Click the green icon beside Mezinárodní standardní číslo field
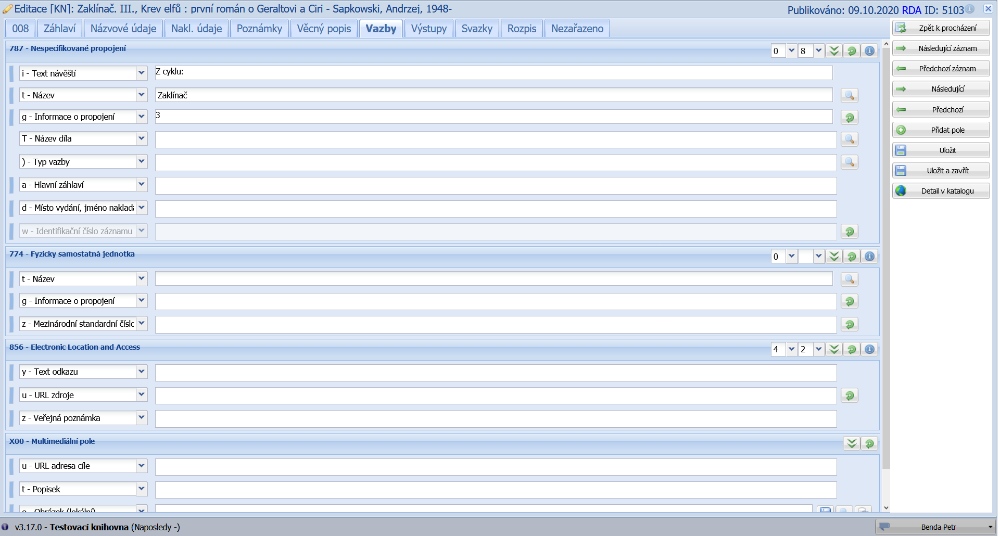Screen dimensions: 1000x536 849,324
